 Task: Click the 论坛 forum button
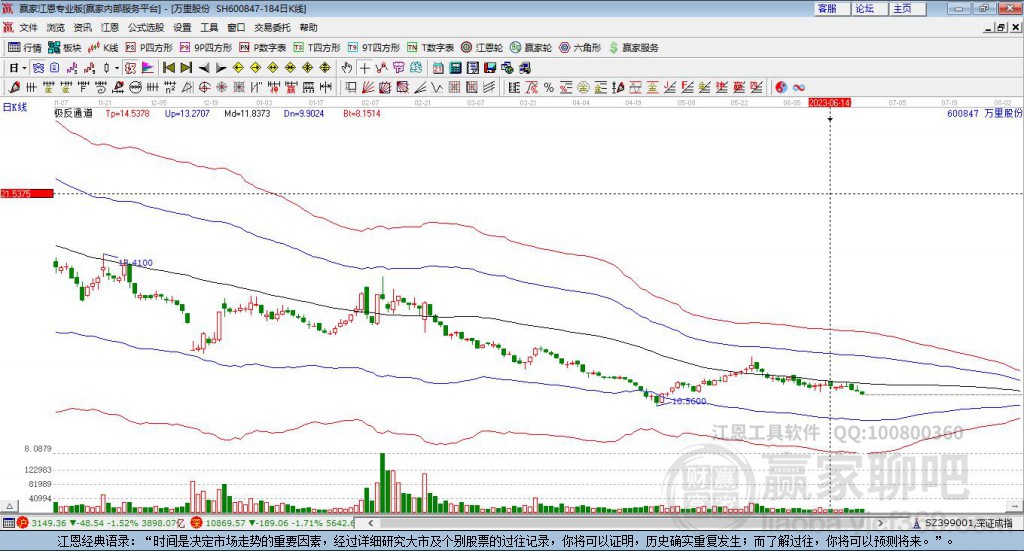[869, 8]
